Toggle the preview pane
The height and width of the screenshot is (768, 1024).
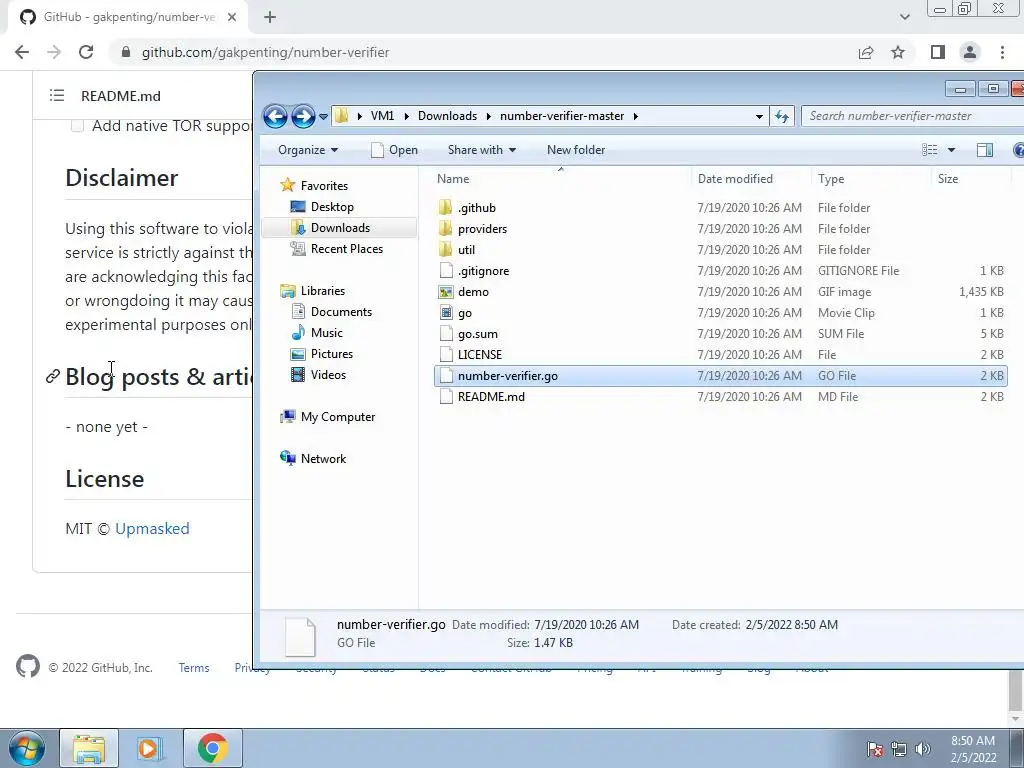point(985,150)
